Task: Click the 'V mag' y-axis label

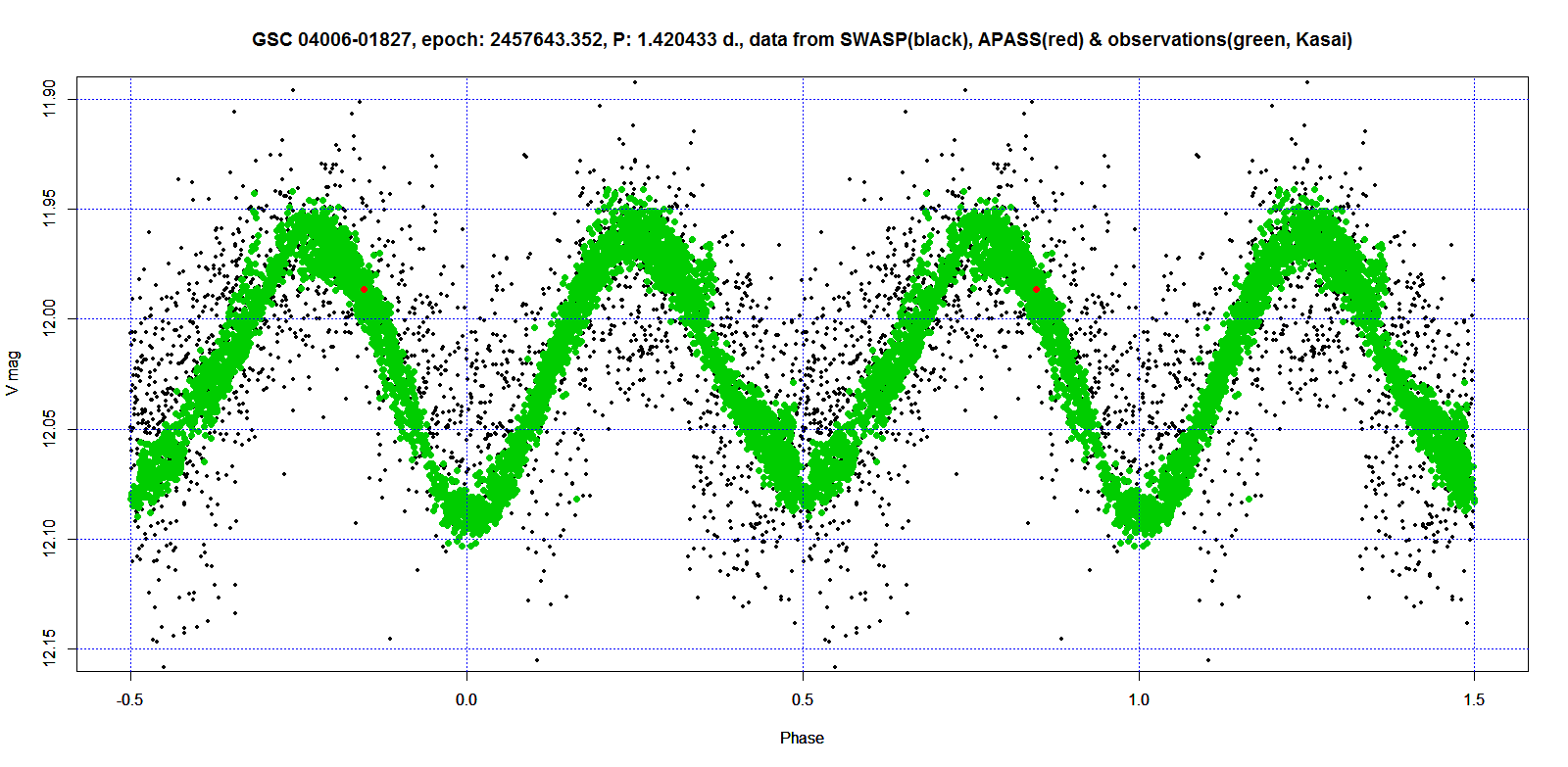Action: click(x=12, y=373)
